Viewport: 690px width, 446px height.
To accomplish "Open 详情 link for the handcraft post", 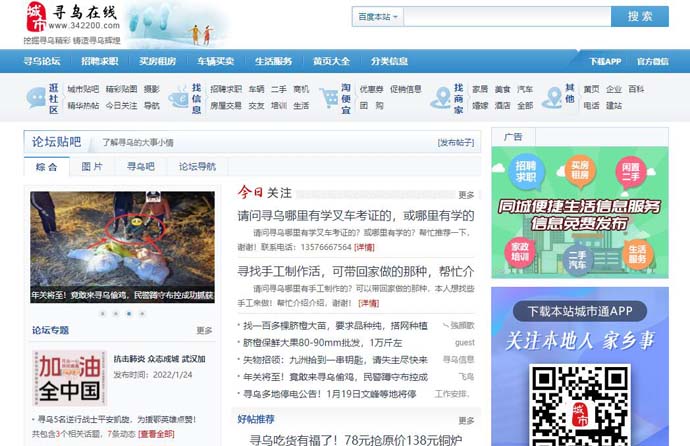I will (369, 303).
